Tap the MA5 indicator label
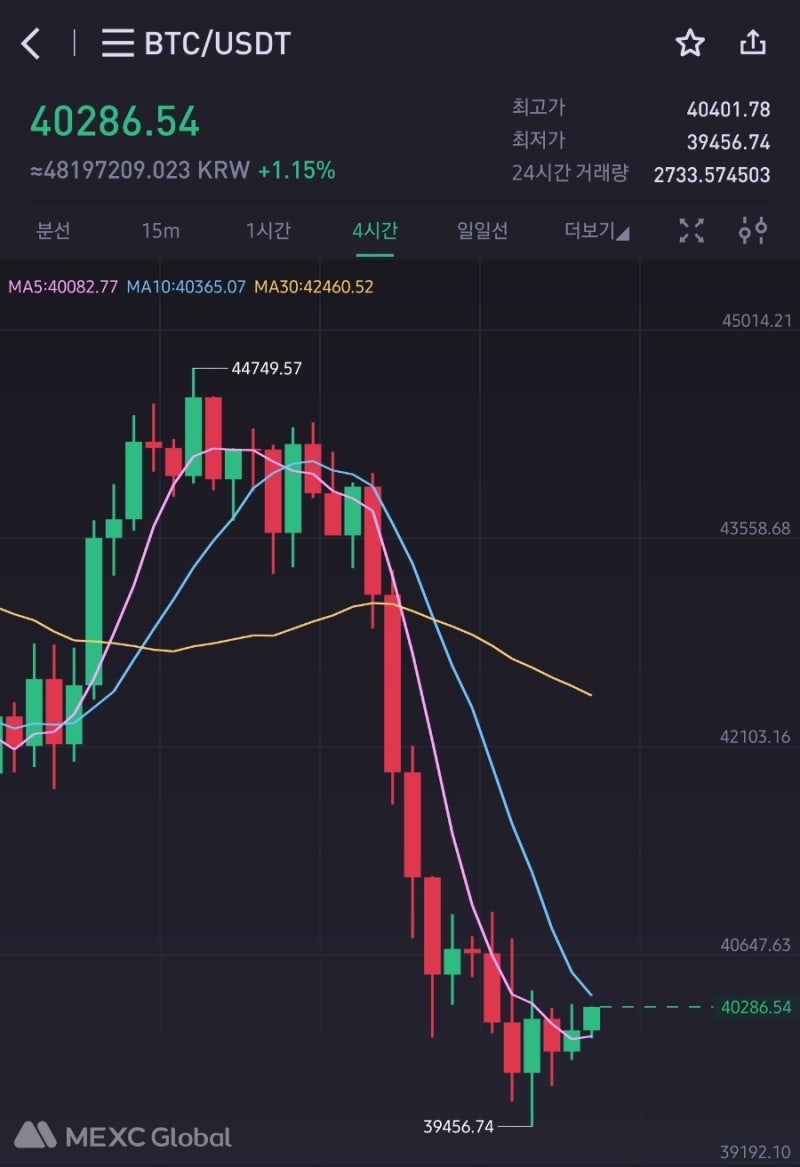800x1167 pixels. pyautogui.click(x=63, y=287)
